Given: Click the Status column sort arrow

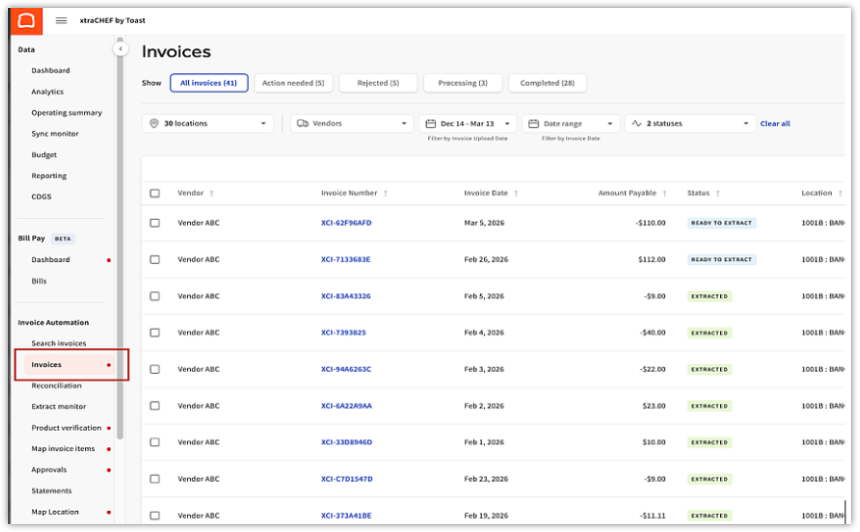Looking at the screenshot, I should click(717, 193).
